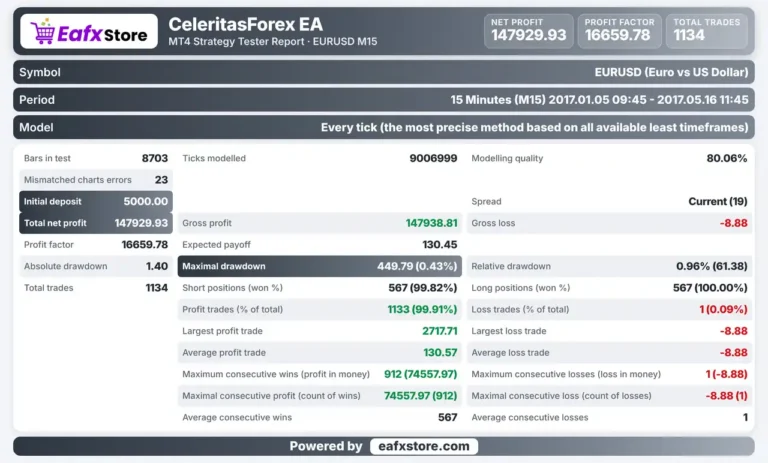Click Mismatched charts errors value 23
Viewport: 768px width, 463px height.
click(161, 180)
